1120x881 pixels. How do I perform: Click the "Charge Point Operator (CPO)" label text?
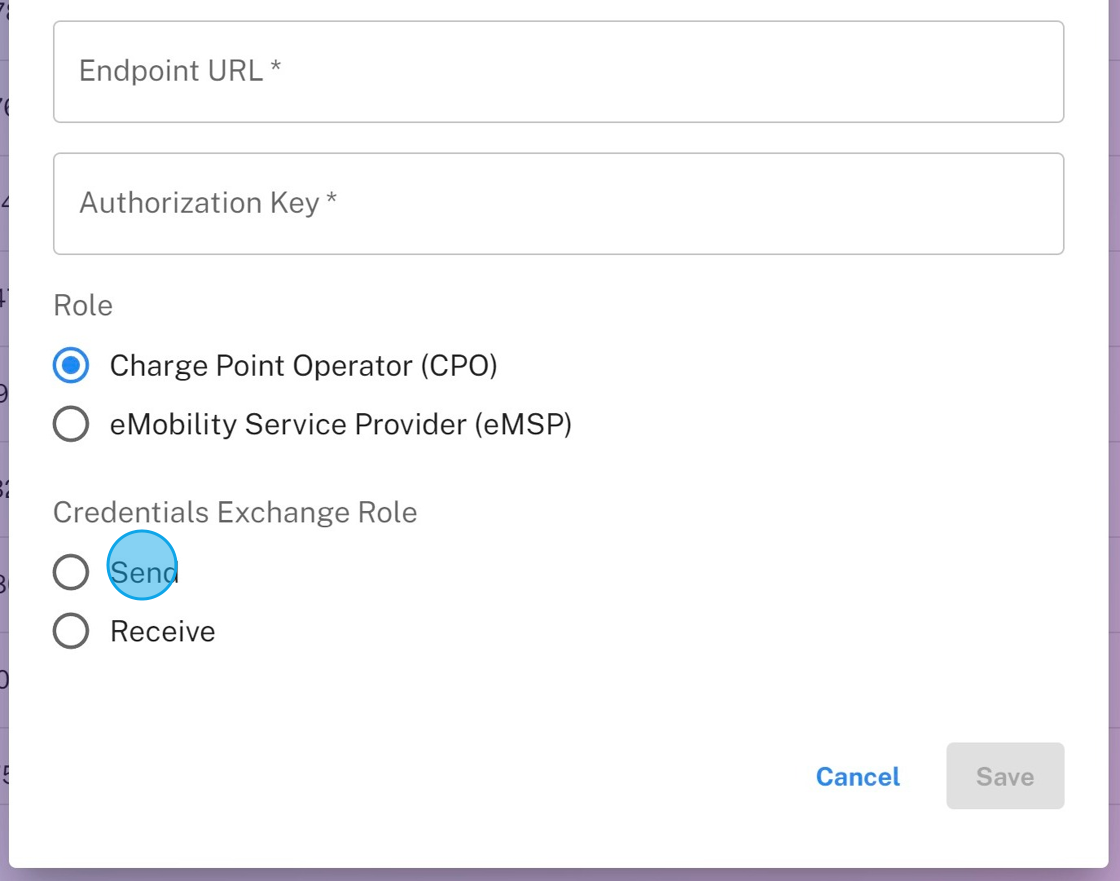(303, 366)
